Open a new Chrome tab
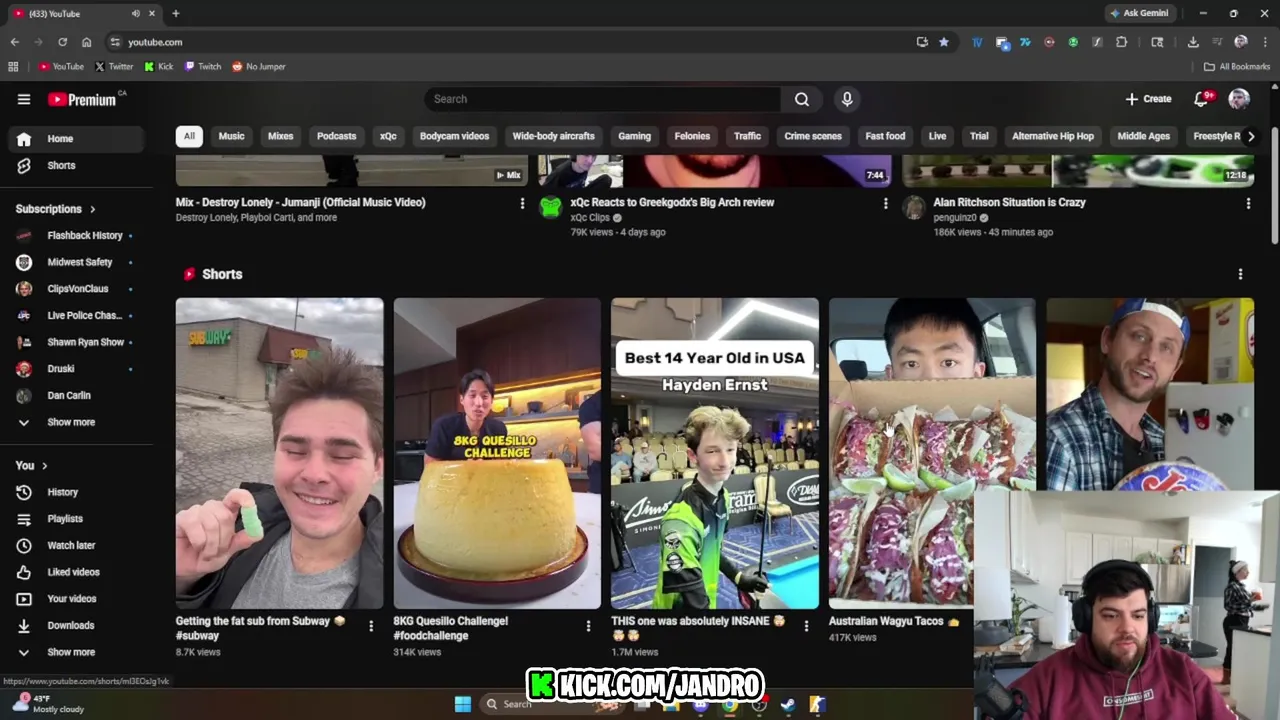Screen dimensions: 1280x720 click(175, 13)
